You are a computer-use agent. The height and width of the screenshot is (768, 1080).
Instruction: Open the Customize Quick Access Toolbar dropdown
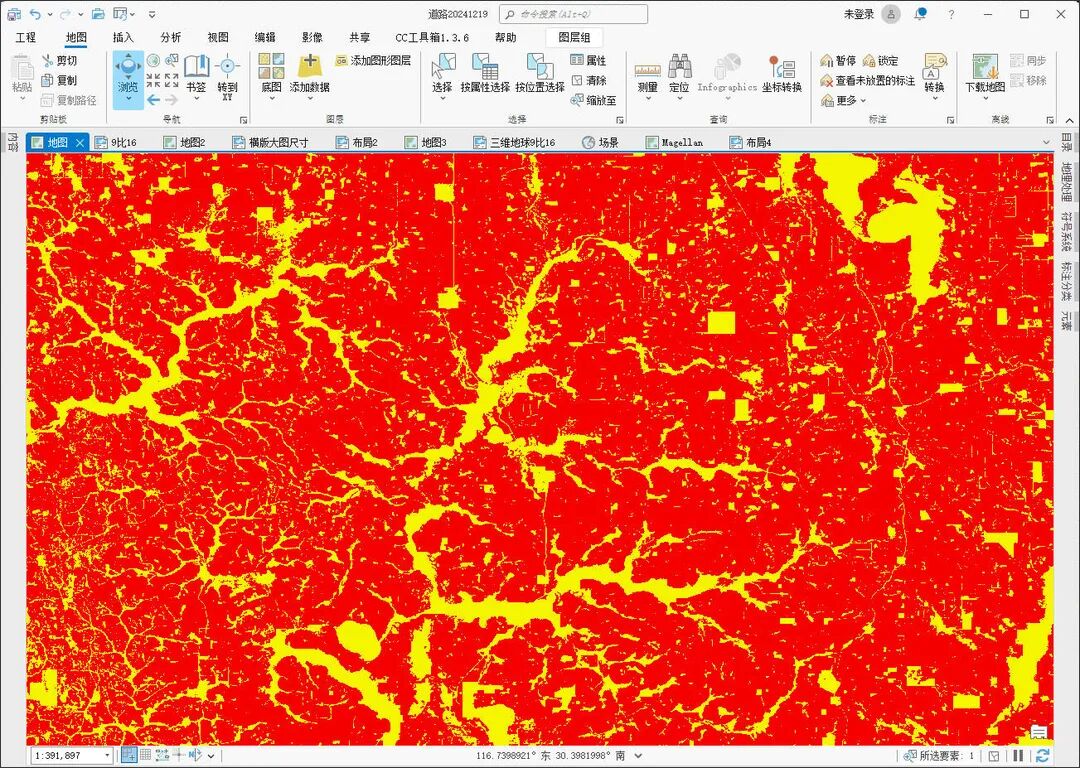[152, 14]
